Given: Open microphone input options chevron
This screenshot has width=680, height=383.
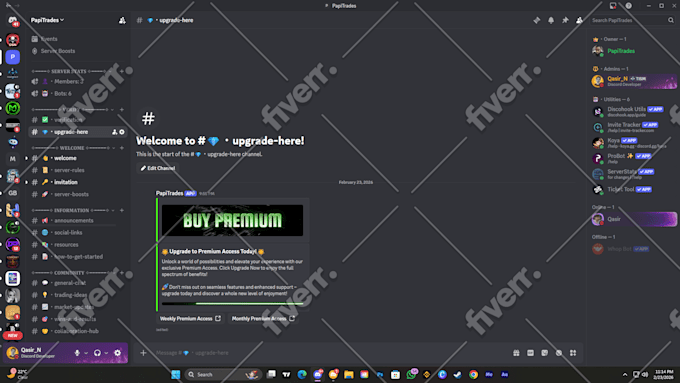Looking at the screenshot, I should point(86,353).
